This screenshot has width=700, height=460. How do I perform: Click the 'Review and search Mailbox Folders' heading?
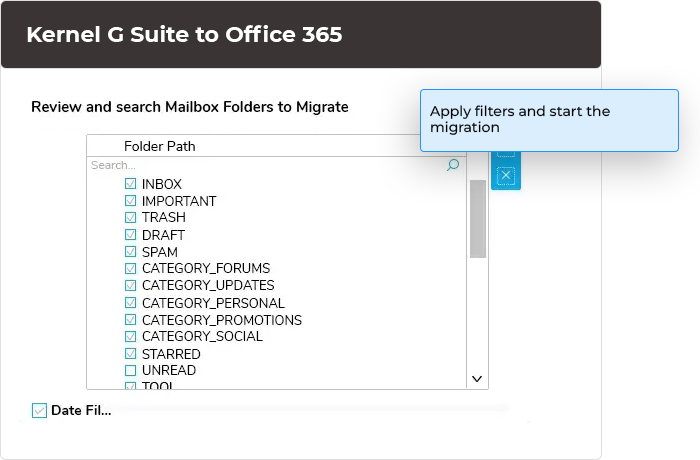click(190, 107)
